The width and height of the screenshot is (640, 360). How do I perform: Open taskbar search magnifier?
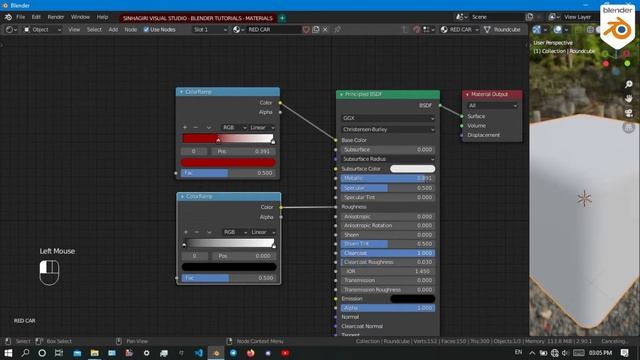(x=25, y=353)
